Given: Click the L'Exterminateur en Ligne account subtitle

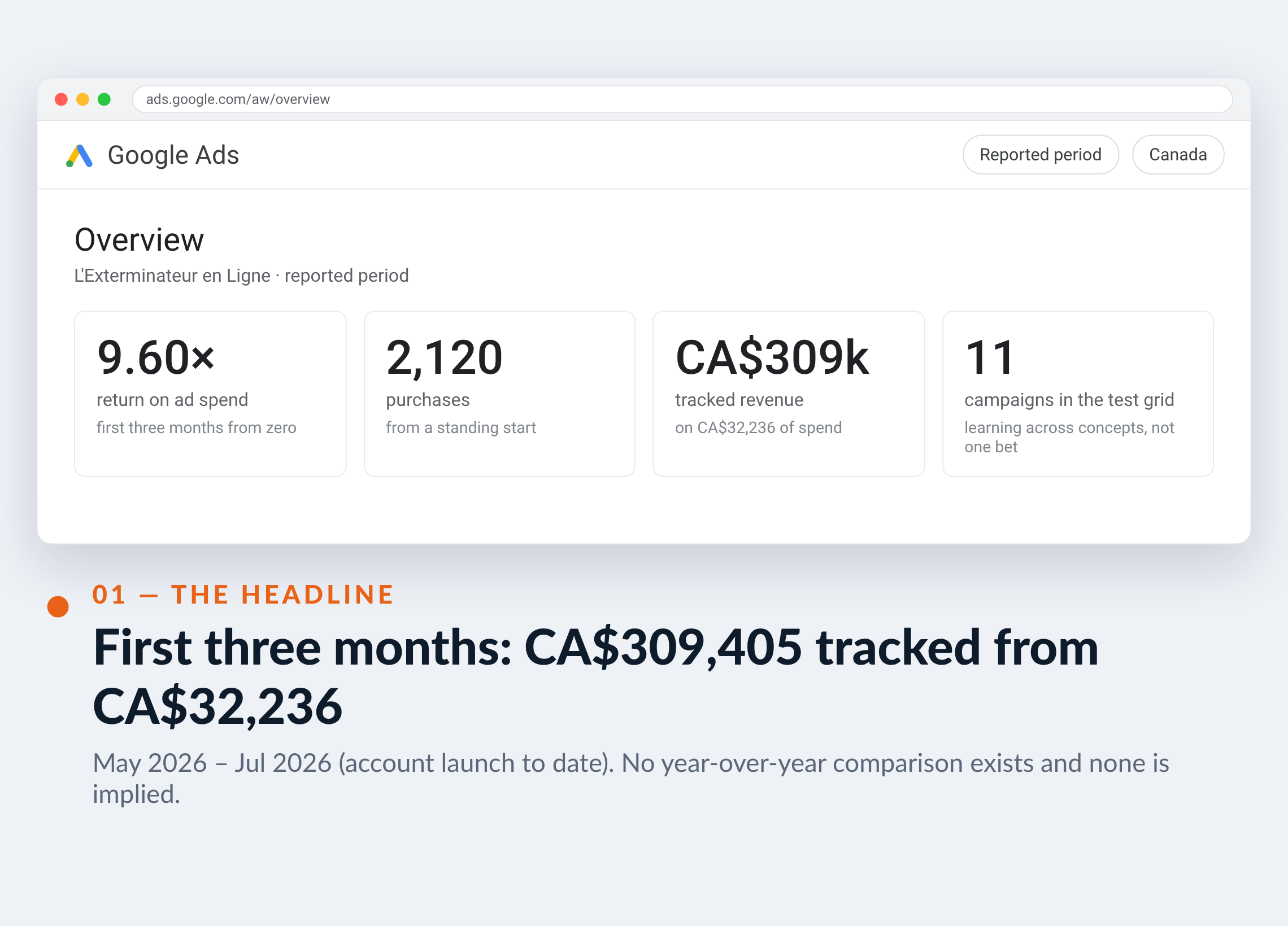Looking at the screenshot, I should coord(241,276).
